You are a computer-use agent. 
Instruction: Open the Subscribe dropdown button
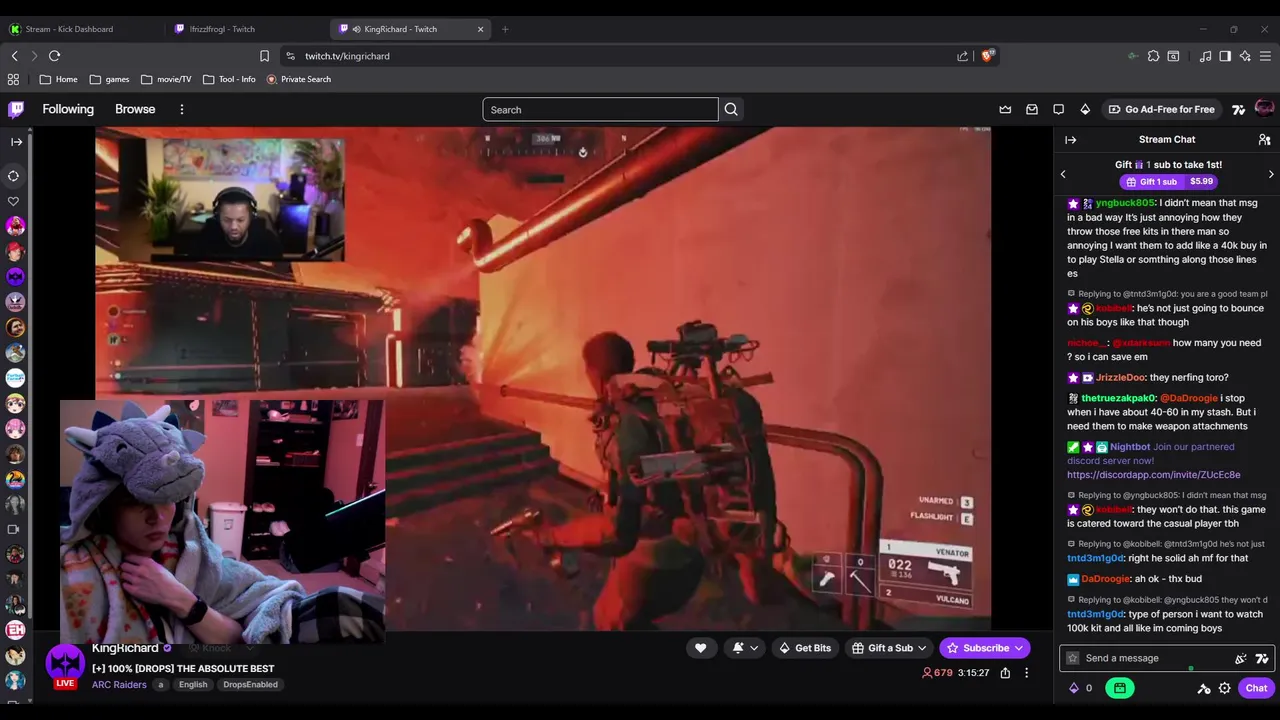985,648
